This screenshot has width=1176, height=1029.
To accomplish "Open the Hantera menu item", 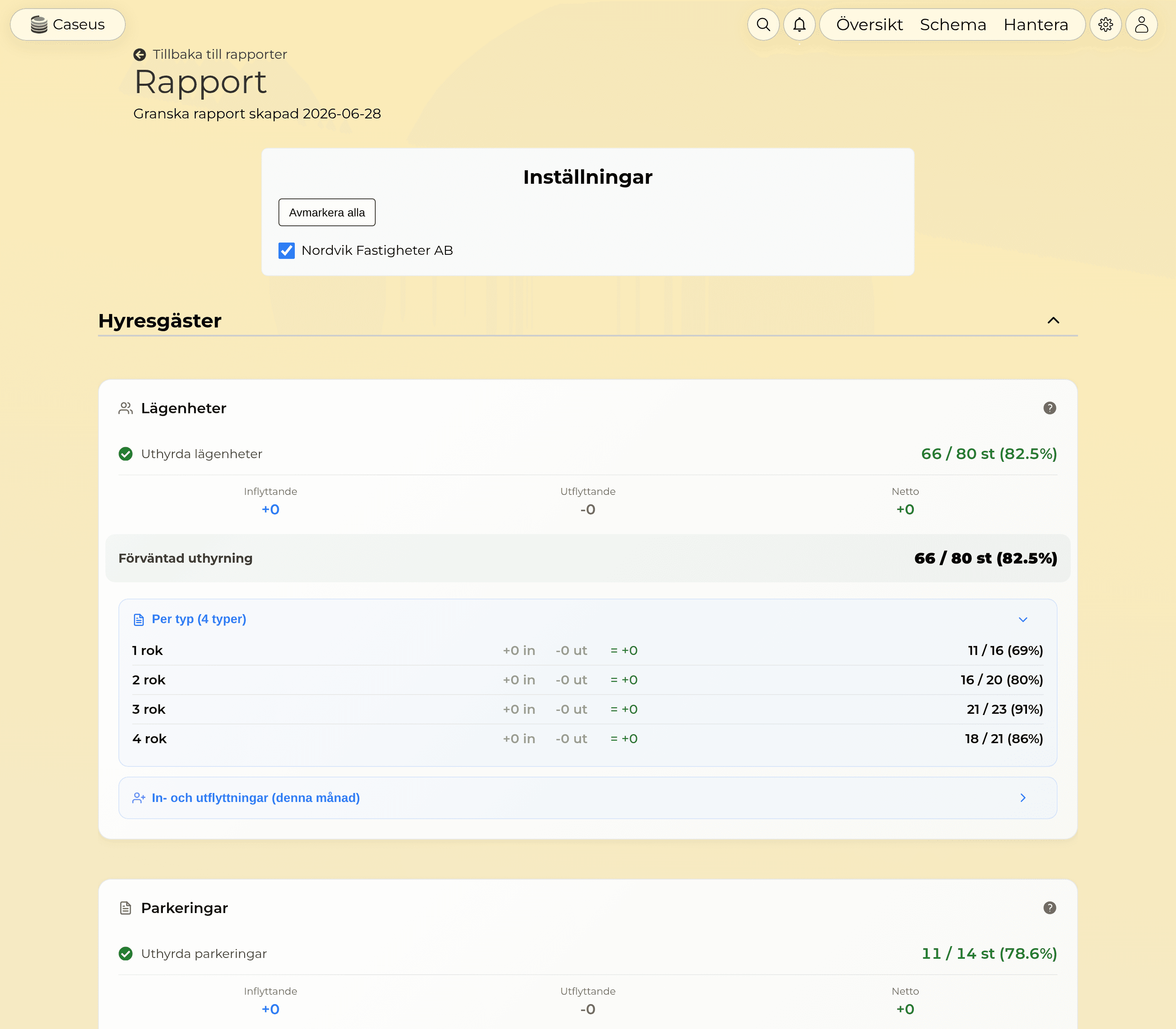I will tap(1035, 24).
